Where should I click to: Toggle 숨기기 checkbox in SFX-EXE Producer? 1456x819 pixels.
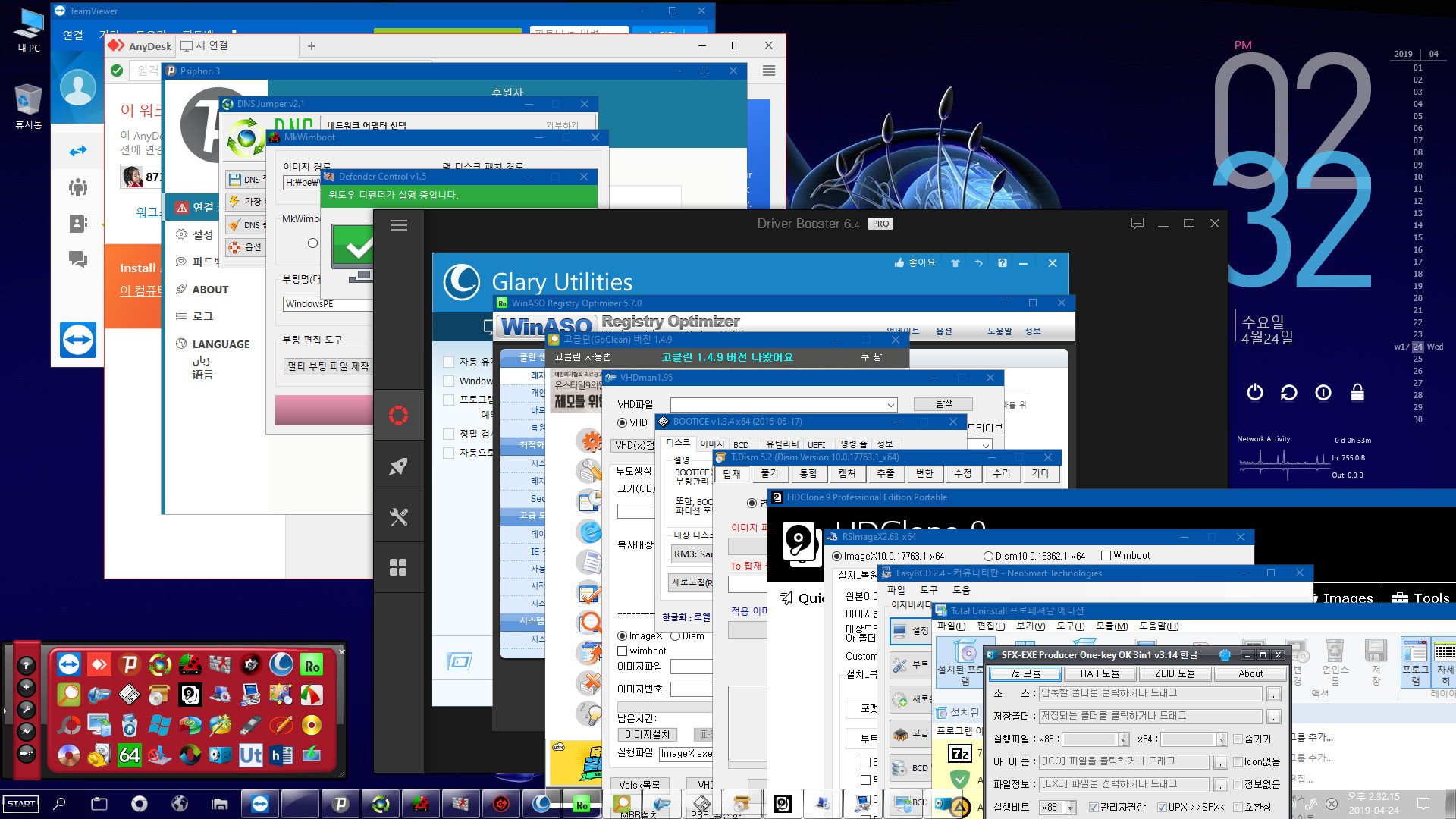pos(1238,739)
